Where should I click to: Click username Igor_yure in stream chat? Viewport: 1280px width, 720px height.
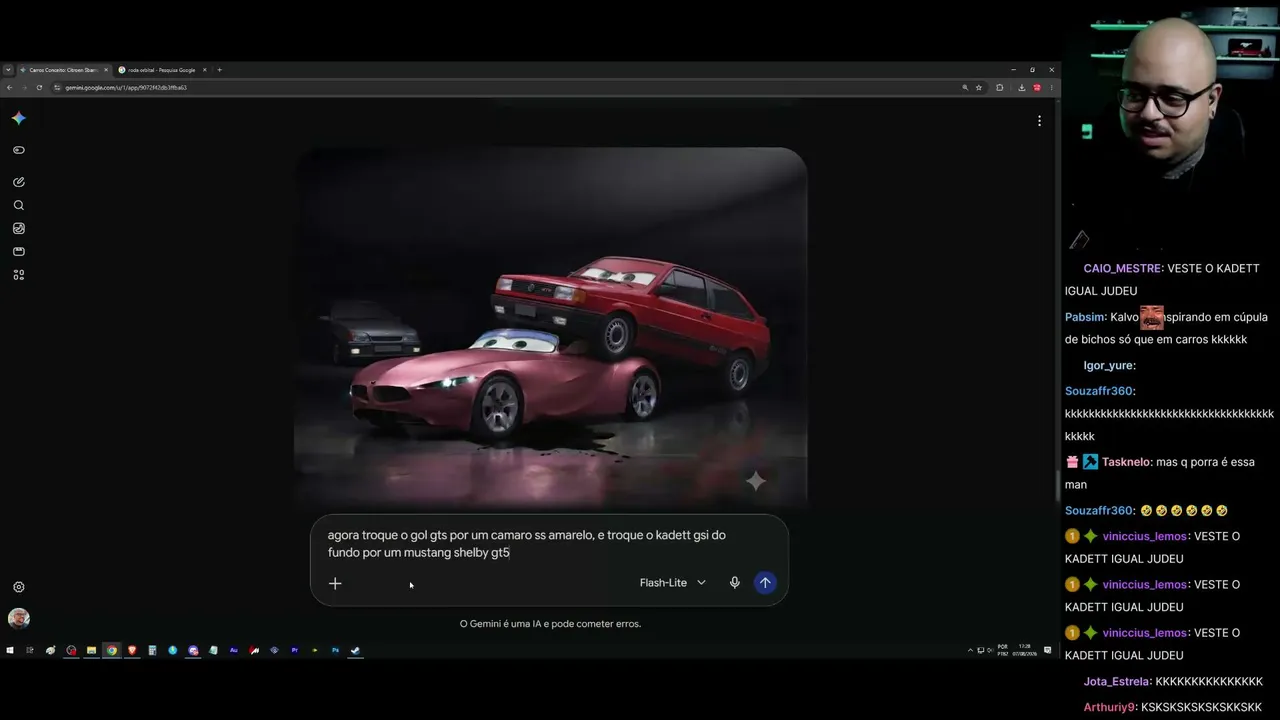[1108, 366]
